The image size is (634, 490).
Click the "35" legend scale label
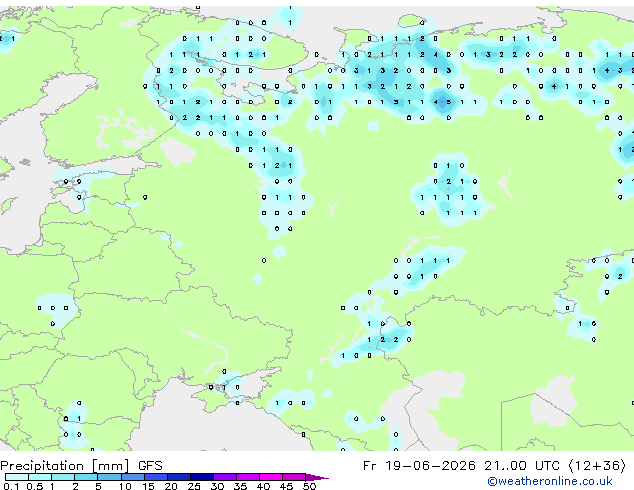240,486
